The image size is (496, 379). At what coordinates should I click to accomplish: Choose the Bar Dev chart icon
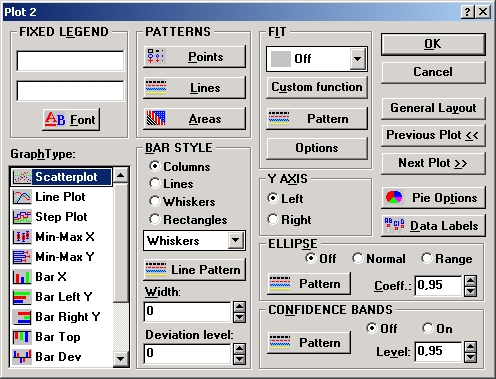pos(22,357)
